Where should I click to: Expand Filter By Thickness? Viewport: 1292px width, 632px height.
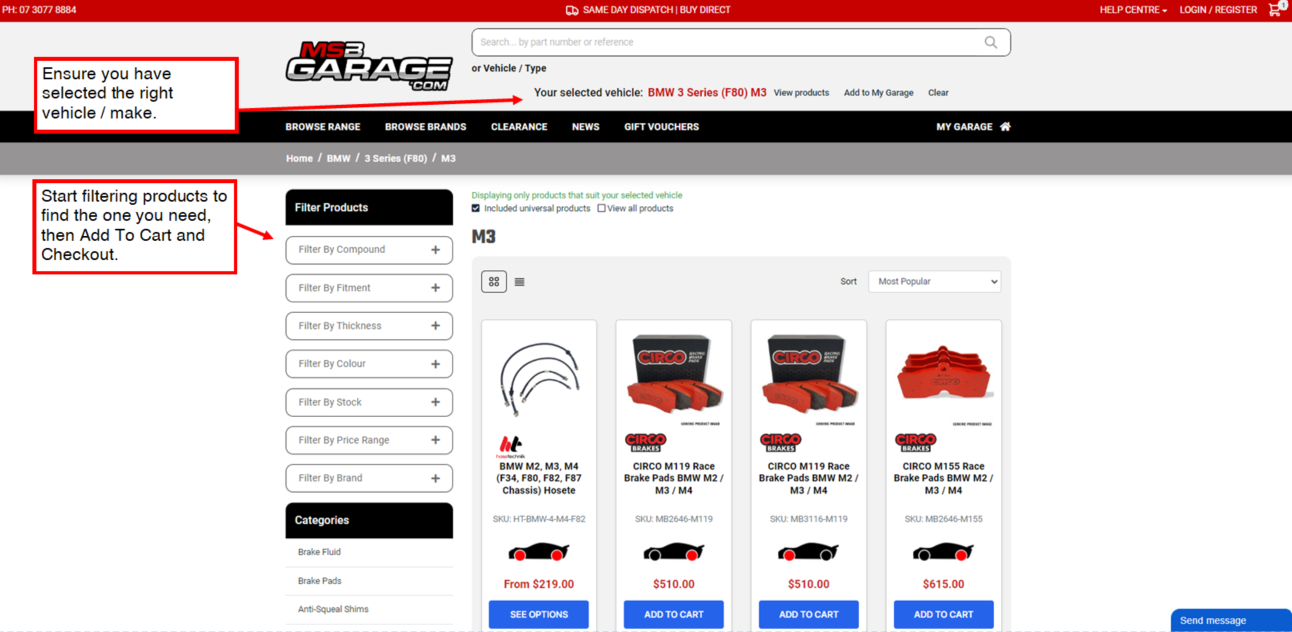point(369,326)
